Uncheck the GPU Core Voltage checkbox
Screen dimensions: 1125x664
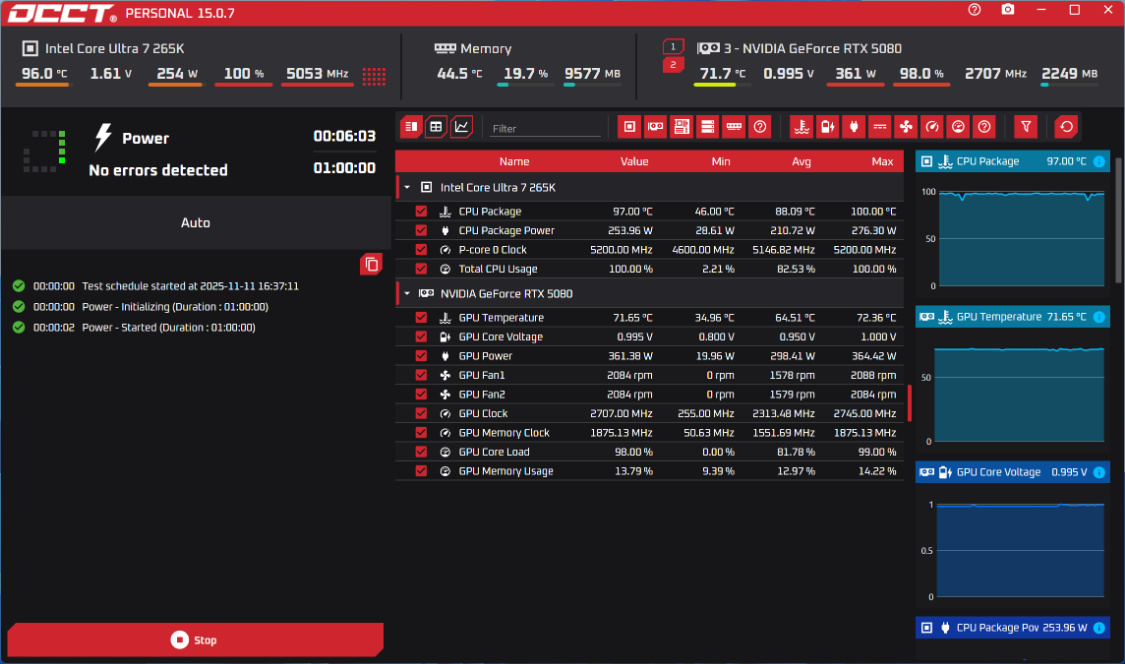coord(421,337)
